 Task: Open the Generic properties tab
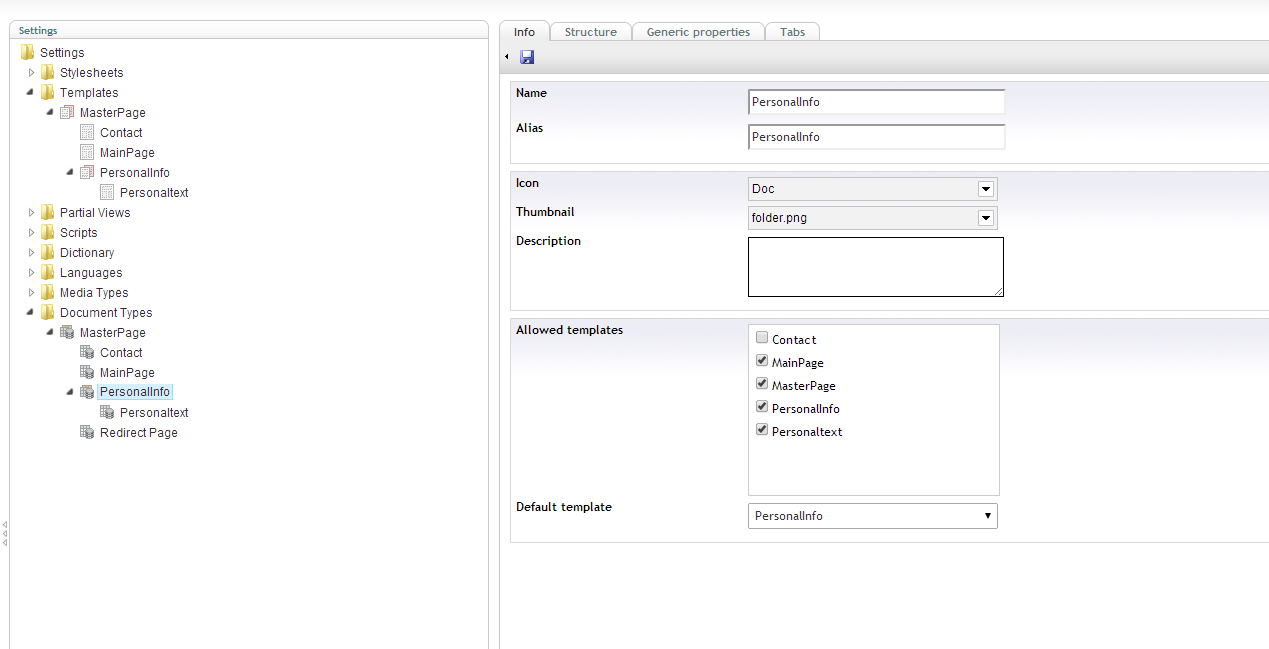[698, 32]
